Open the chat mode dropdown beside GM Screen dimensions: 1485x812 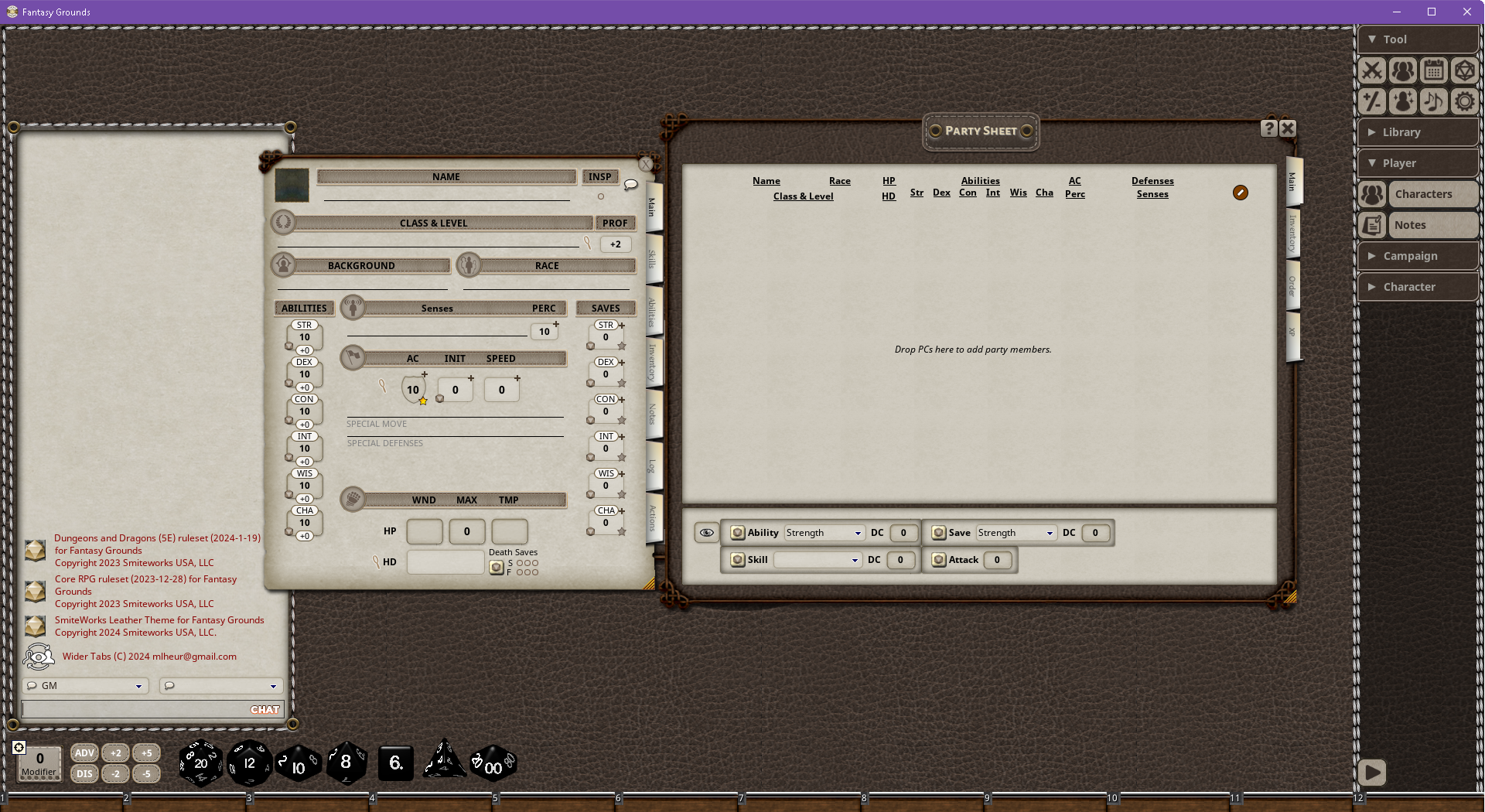pos(221,686)
